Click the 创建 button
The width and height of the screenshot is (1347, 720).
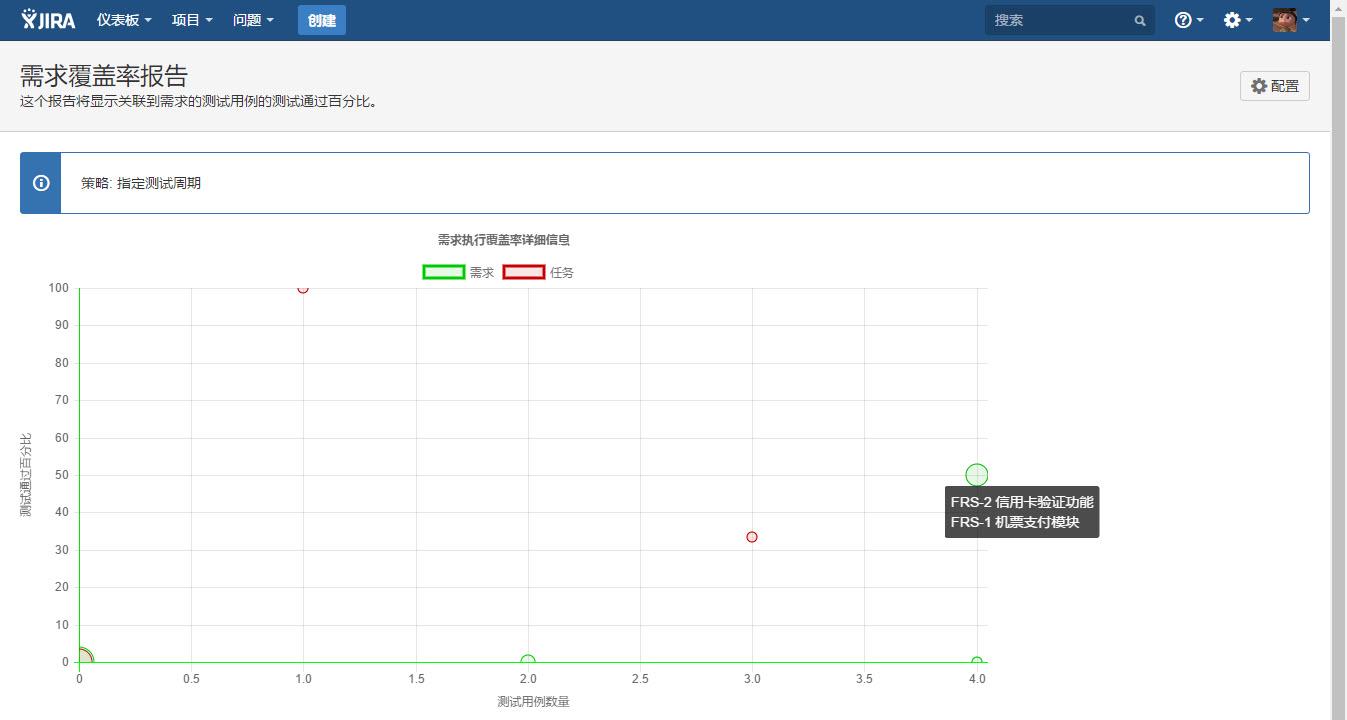click(322, 20)
